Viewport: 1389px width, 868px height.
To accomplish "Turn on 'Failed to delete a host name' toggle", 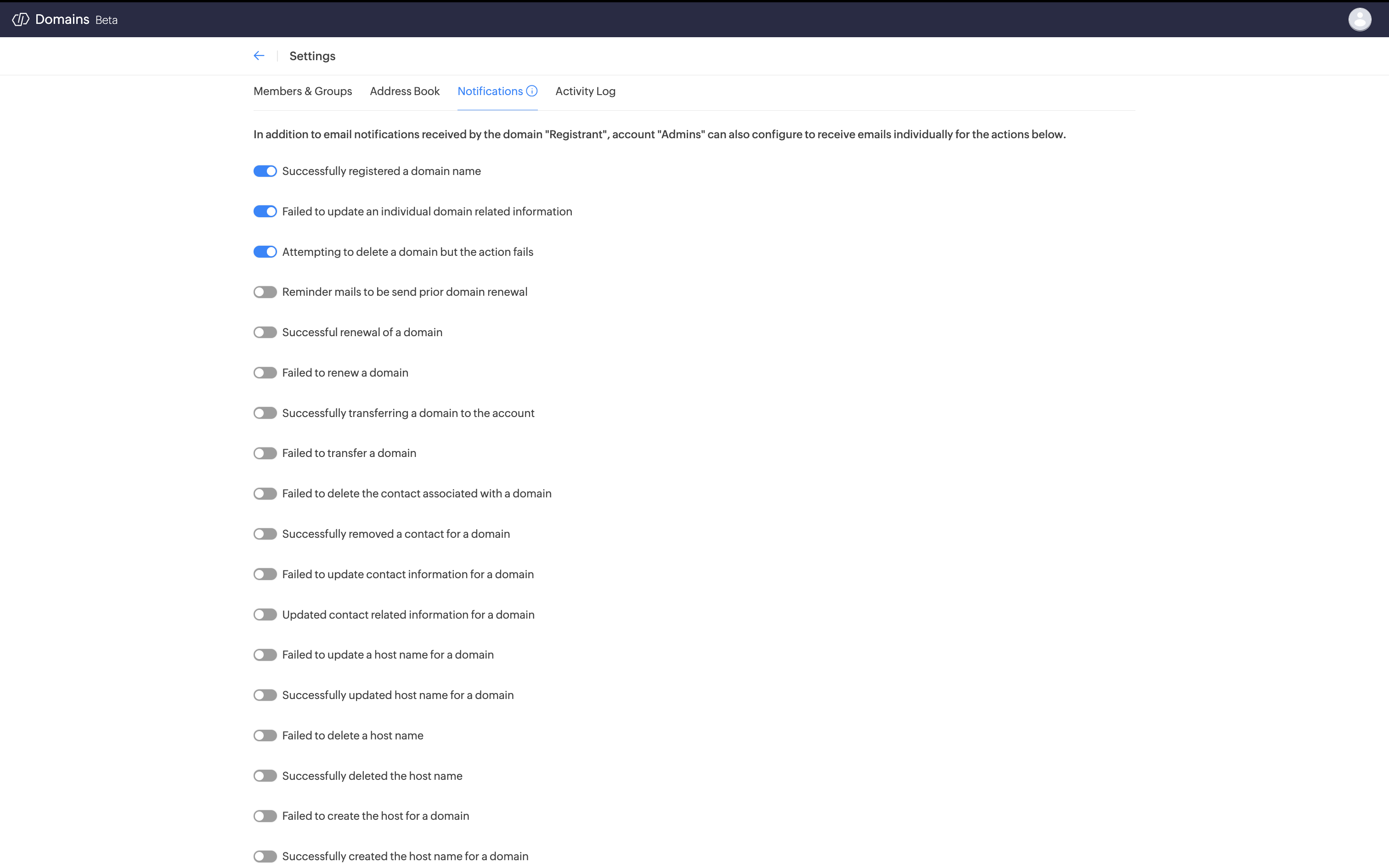I will point(265,735).
